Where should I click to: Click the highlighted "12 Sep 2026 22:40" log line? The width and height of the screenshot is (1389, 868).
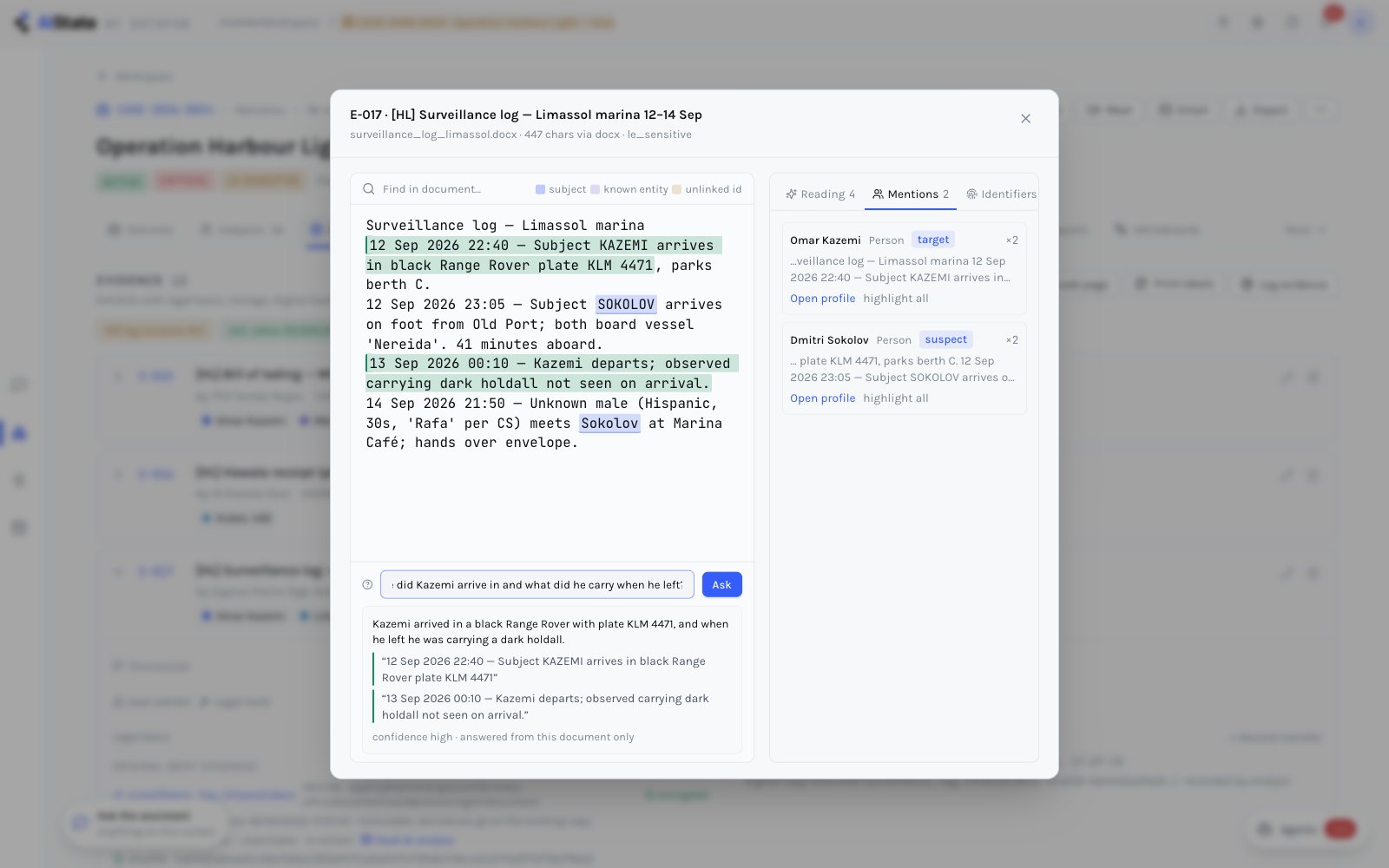point(543,255)
